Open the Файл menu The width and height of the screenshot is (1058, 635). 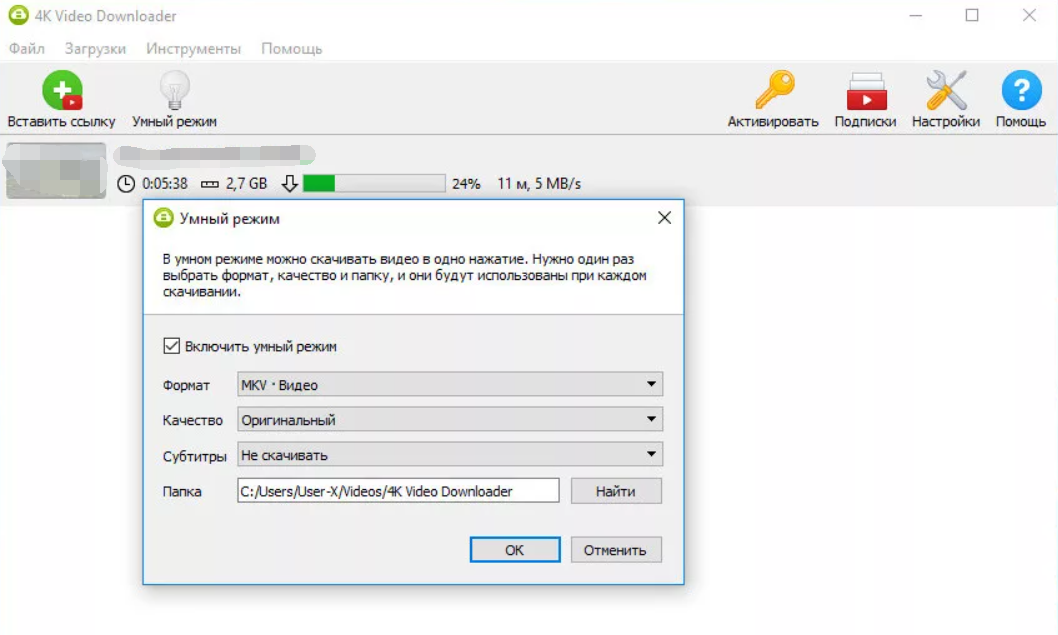(x=26, y=47)
